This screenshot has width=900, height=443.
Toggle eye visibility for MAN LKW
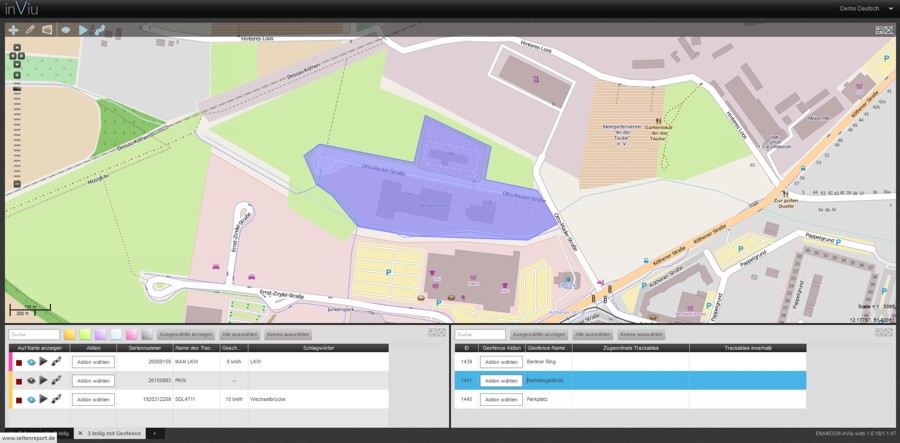click(x=31, y=362)
